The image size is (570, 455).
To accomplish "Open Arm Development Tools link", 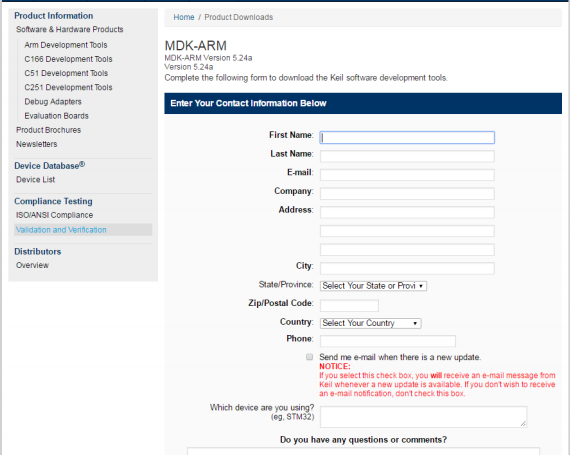I will pos(66,45).
